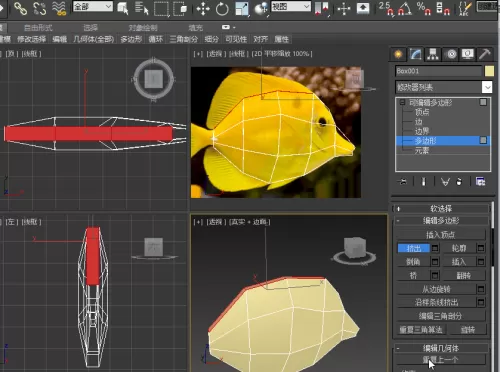The height and width of the screenshot is (372, 500).
Task: Switch to the 填充 ribbon tab
Action: (195, 27)
